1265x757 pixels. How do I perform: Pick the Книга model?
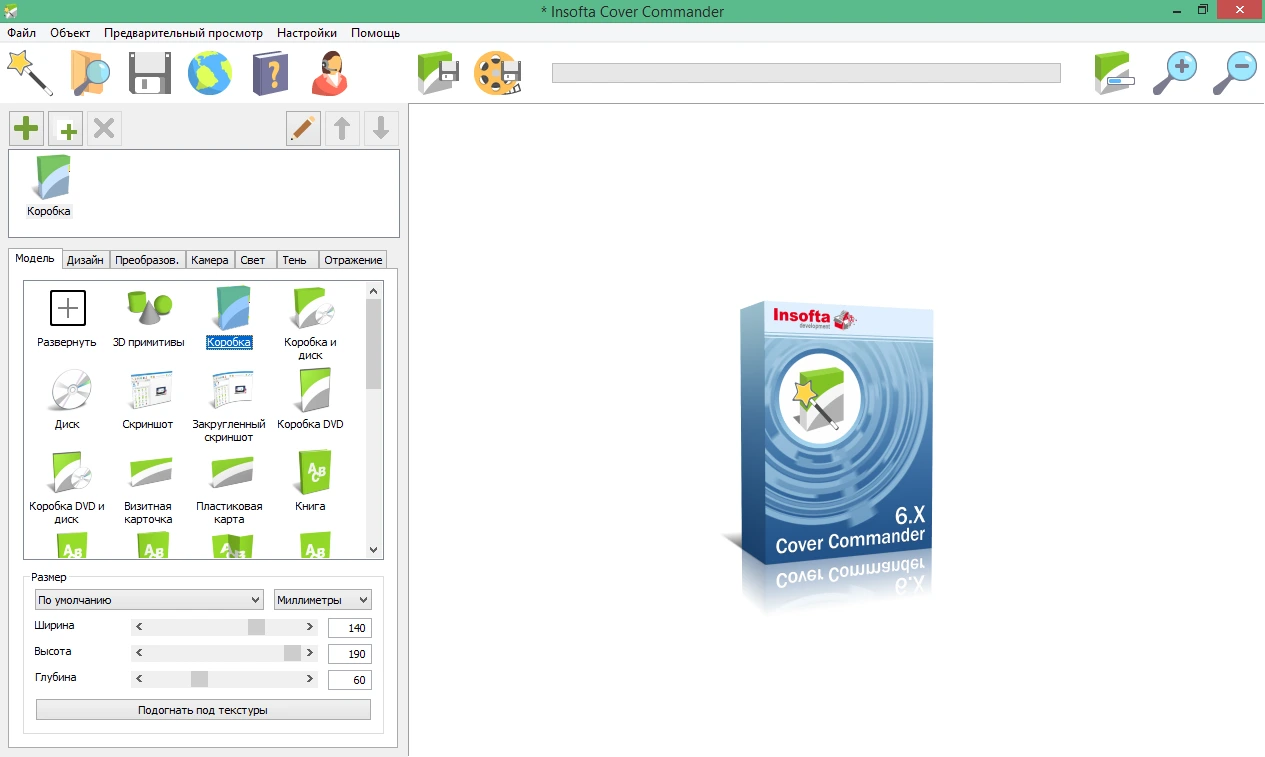[x=310, y=482]
